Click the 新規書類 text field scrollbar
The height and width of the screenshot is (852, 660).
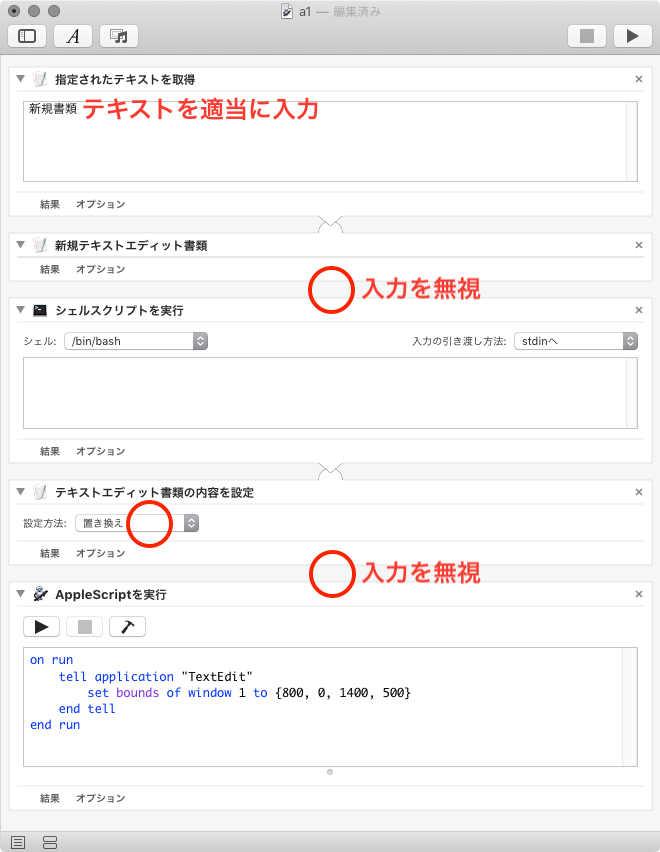point(632,141)
